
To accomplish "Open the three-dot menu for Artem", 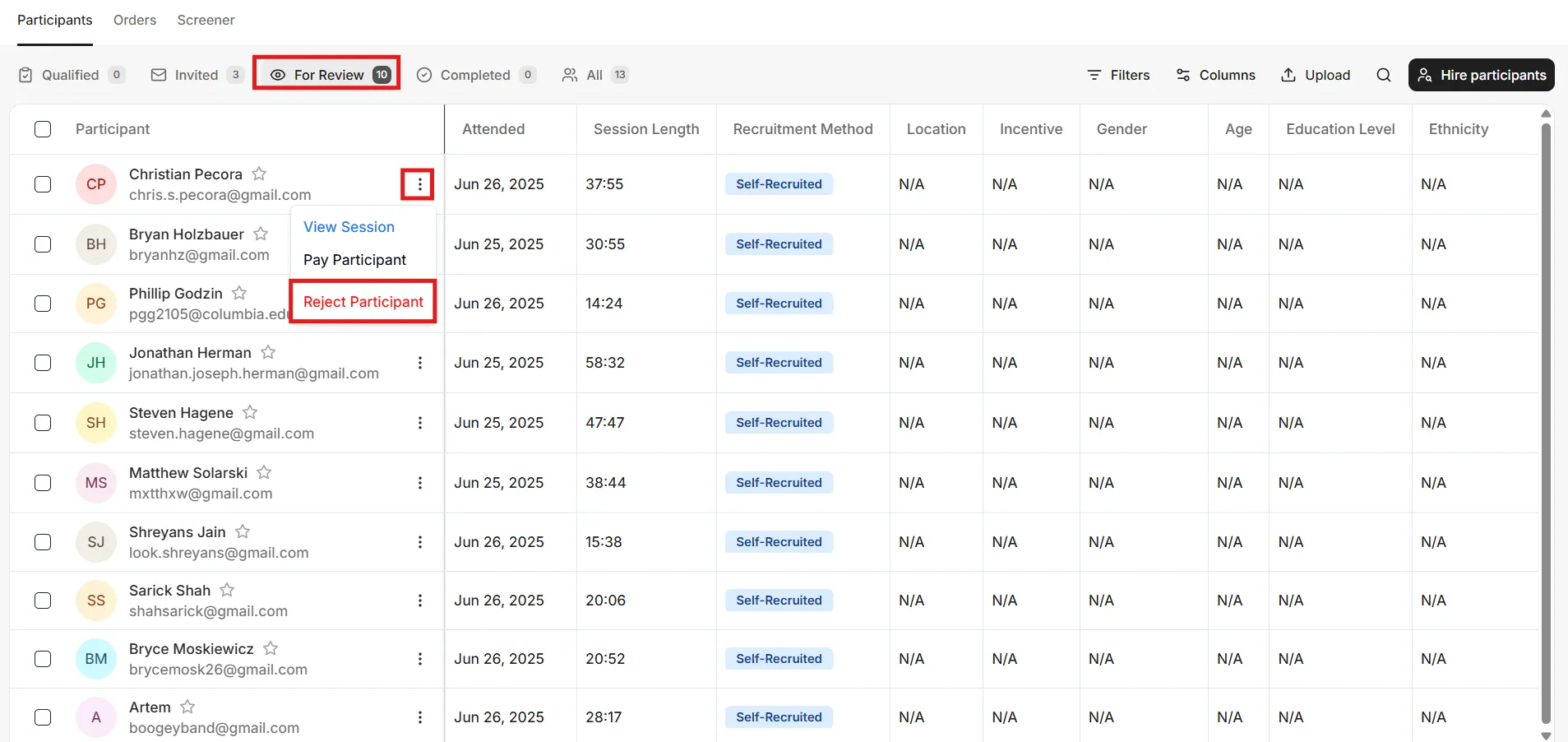I will (420, 717).
